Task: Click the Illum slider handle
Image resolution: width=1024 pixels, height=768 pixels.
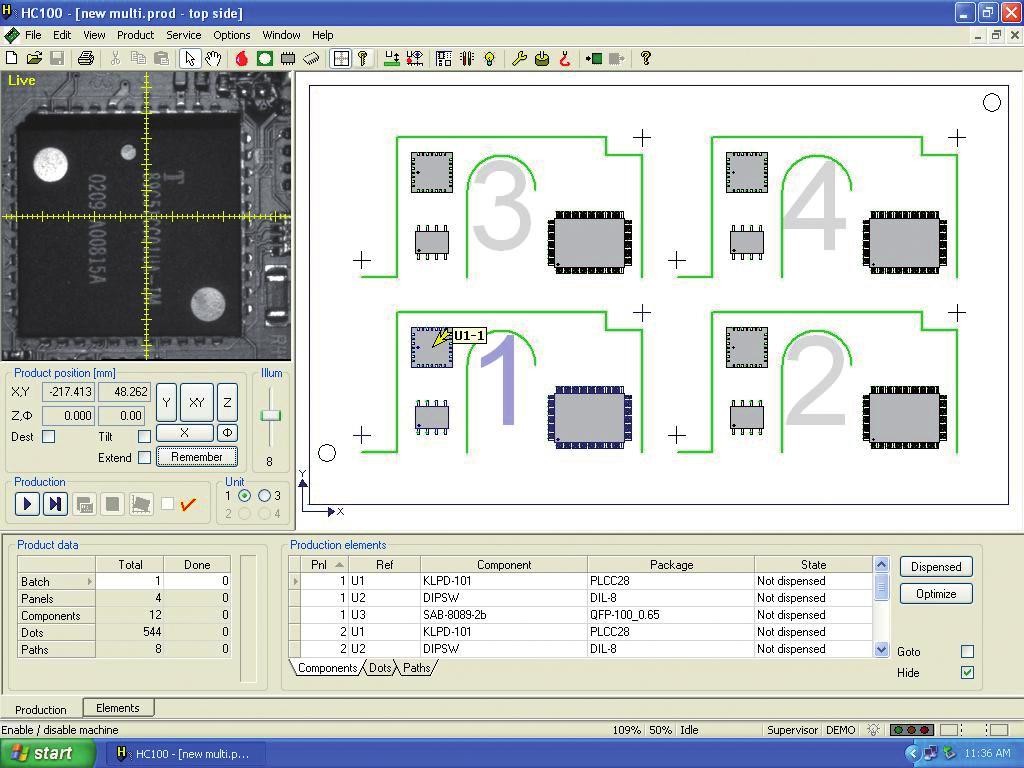Action: click(x=270, y=416)
